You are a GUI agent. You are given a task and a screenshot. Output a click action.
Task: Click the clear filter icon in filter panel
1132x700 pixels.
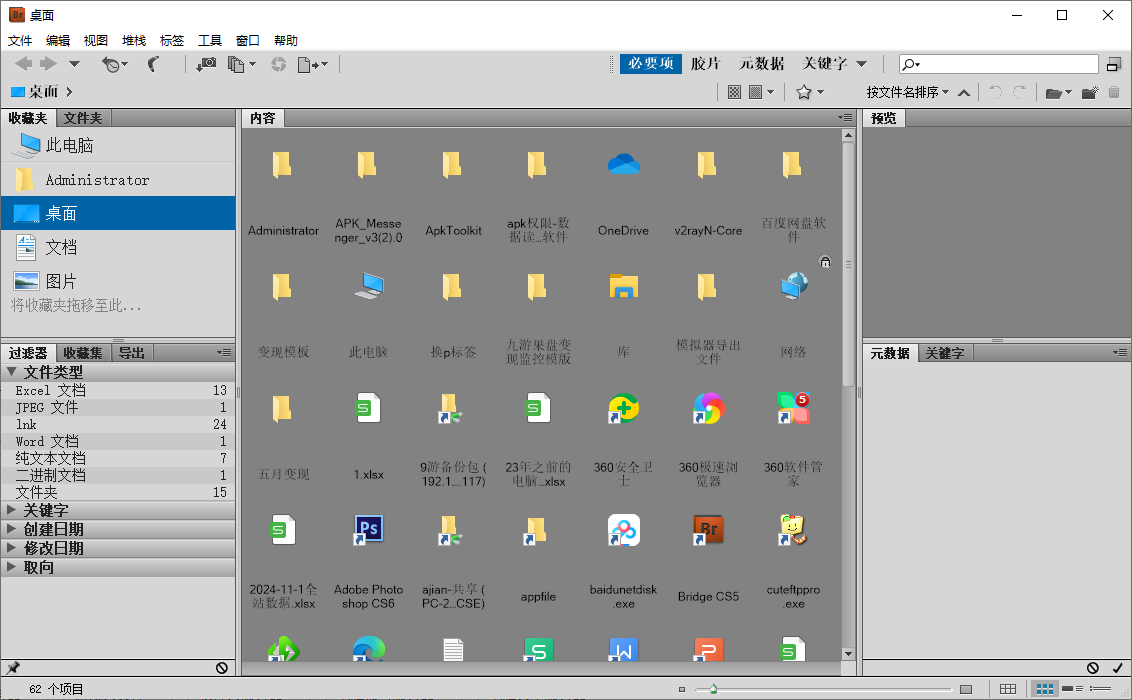[x=221, y=668]
